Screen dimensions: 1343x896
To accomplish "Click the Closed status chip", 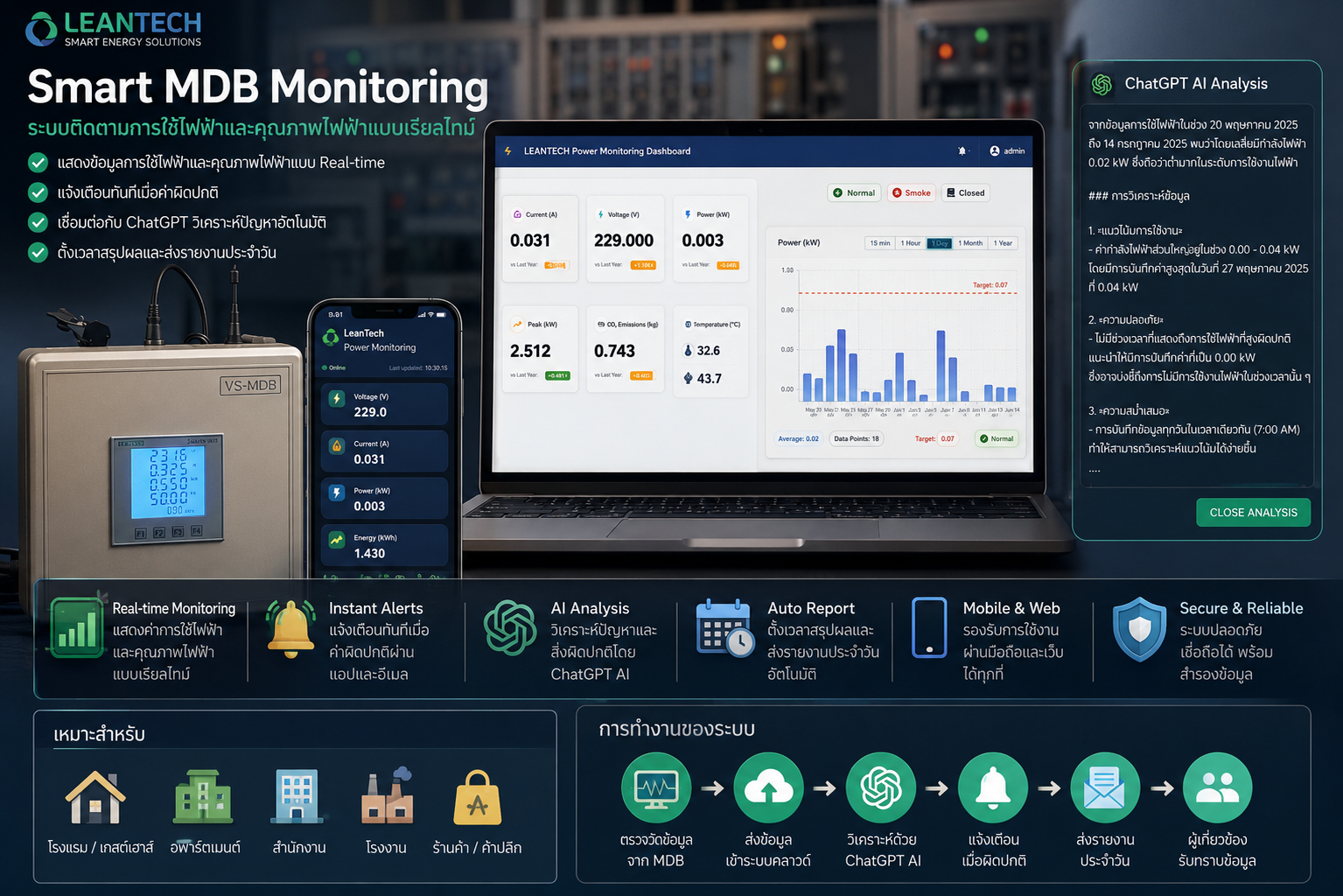I will (966, 192).
